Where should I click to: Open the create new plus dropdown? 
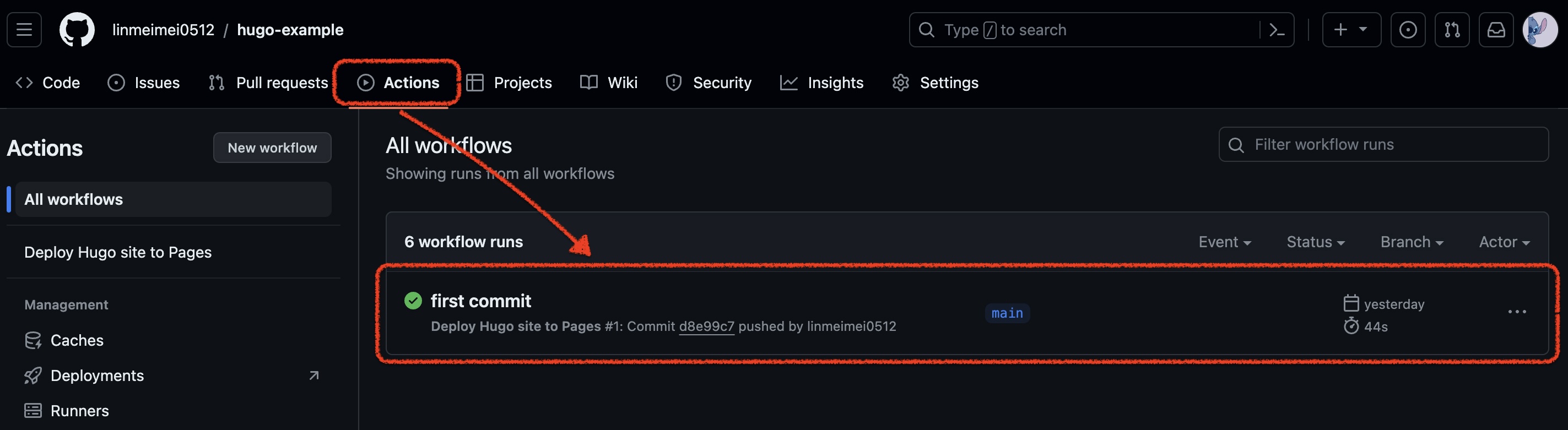pos(1351,30)
